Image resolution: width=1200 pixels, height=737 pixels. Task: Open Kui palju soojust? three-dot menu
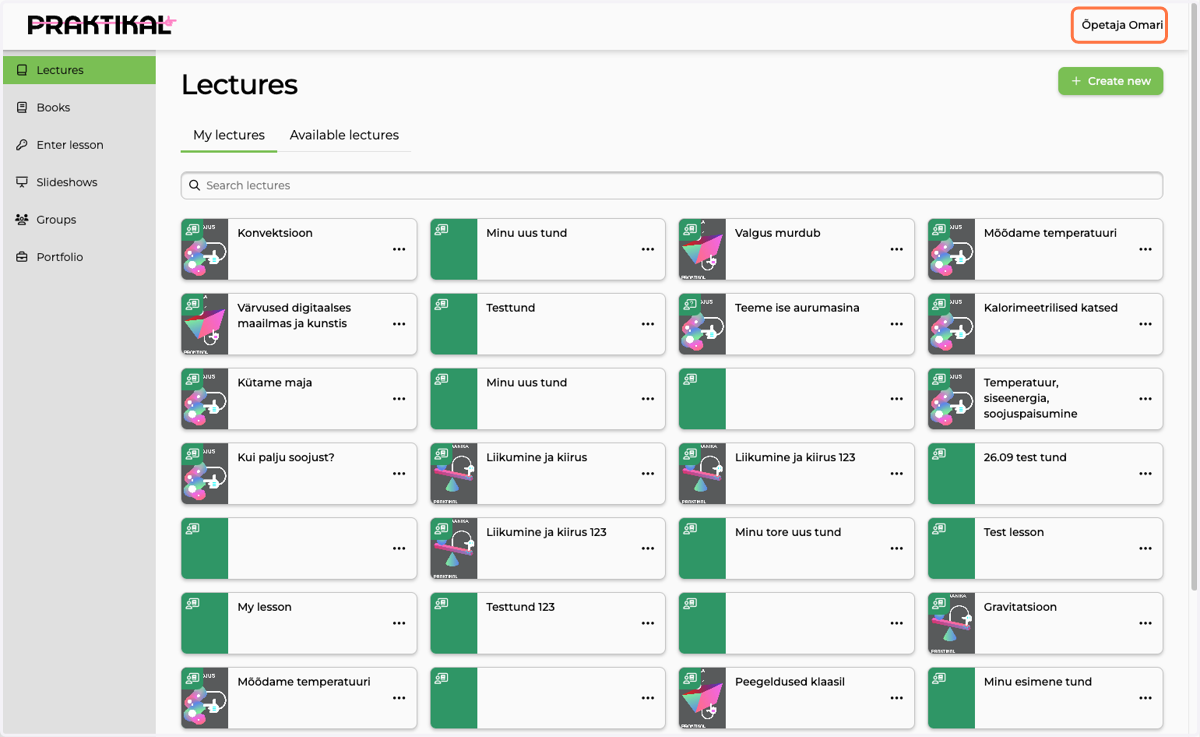pyautogui.click(x=399, y=474)
